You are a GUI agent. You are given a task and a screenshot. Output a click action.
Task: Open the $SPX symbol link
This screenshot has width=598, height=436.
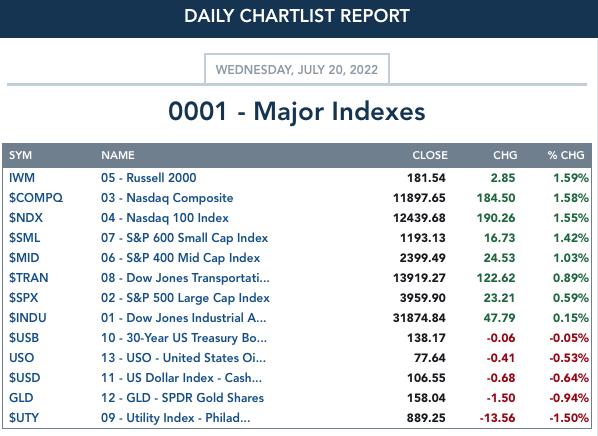coord(24,298)
